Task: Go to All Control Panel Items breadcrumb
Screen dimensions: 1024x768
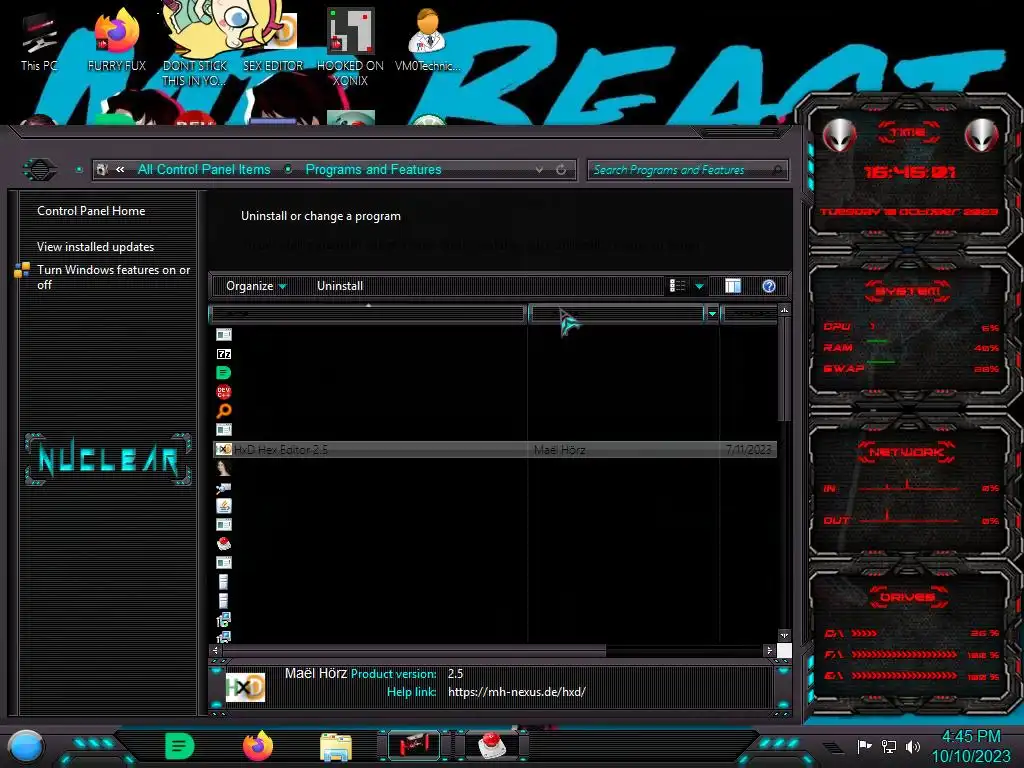Action: 204,170
